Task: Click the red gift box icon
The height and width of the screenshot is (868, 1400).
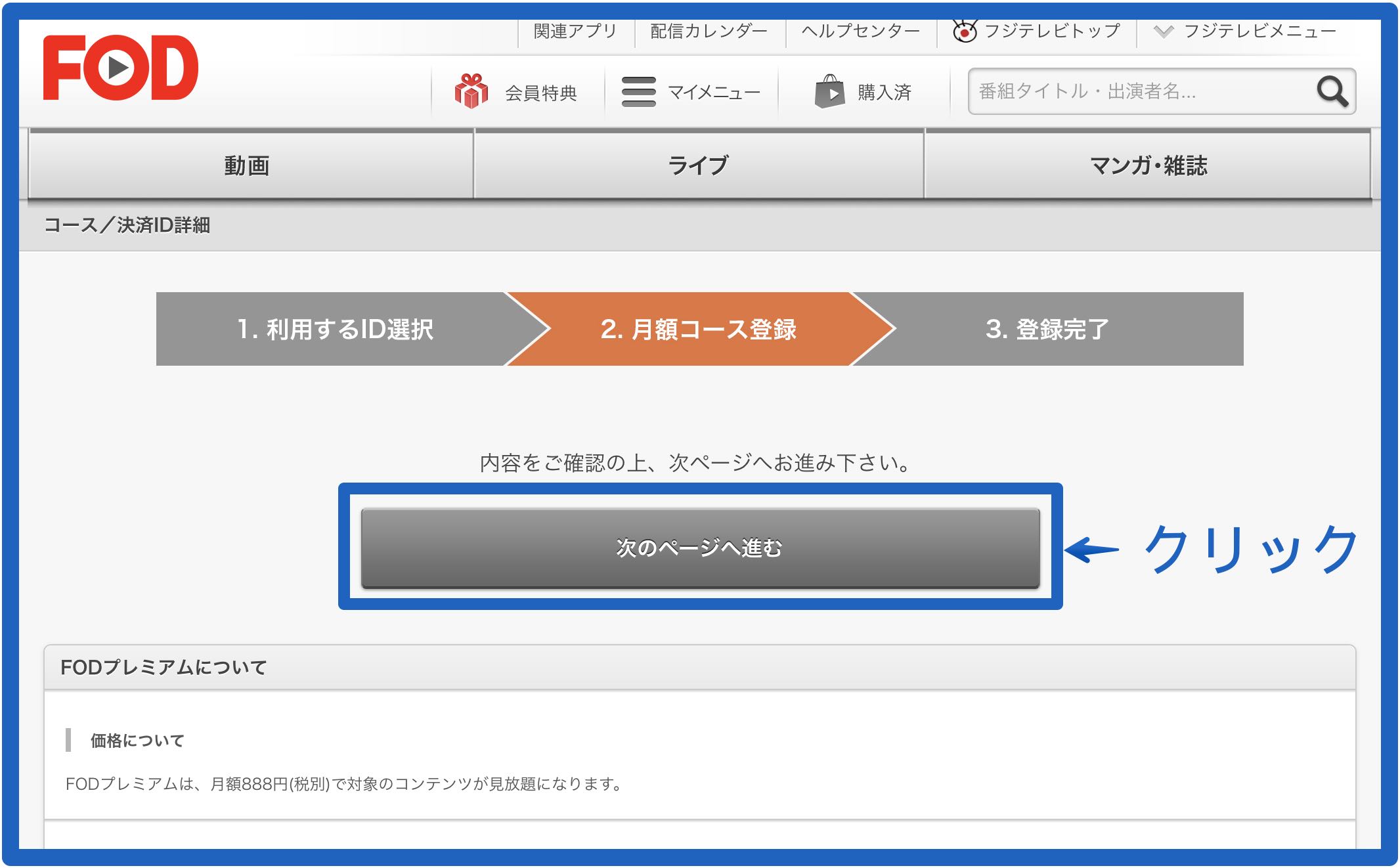Action: pos(471,92)
